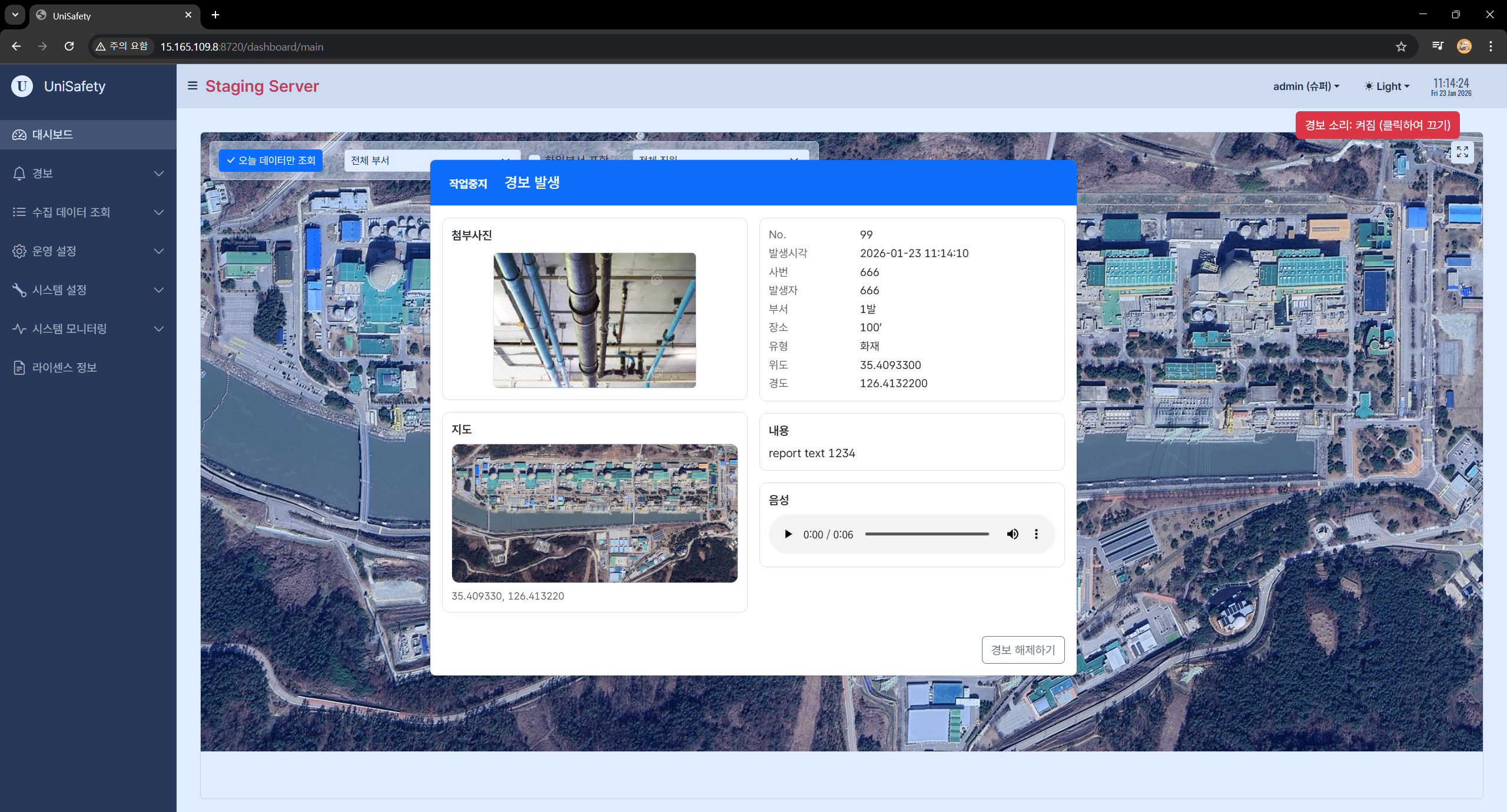Expand the 수집 데이터 조회 menu
Screen dimensions: 1507x812
click(x=88, y=212)
